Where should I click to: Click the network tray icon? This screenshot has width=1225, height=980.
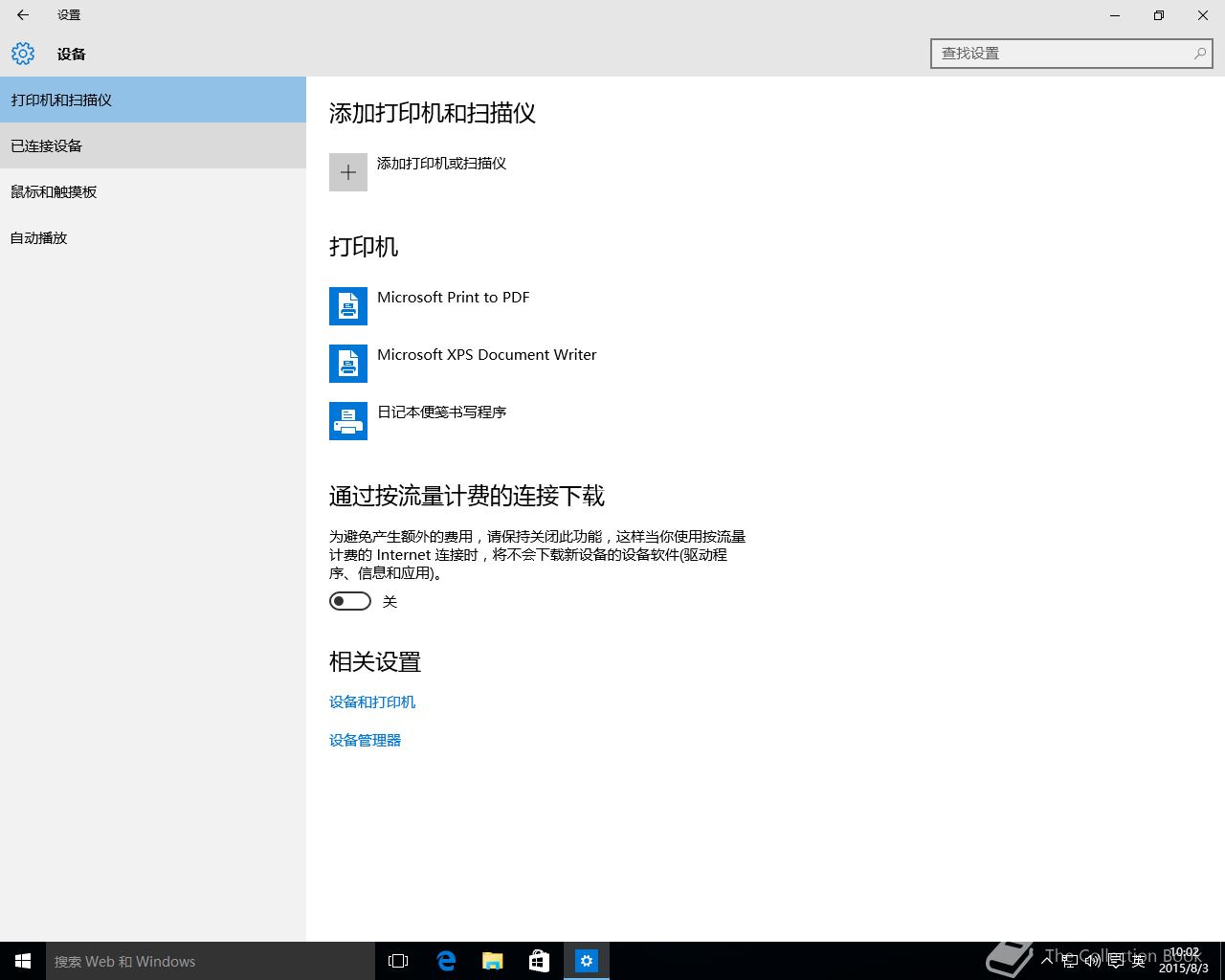(1070, 961)
